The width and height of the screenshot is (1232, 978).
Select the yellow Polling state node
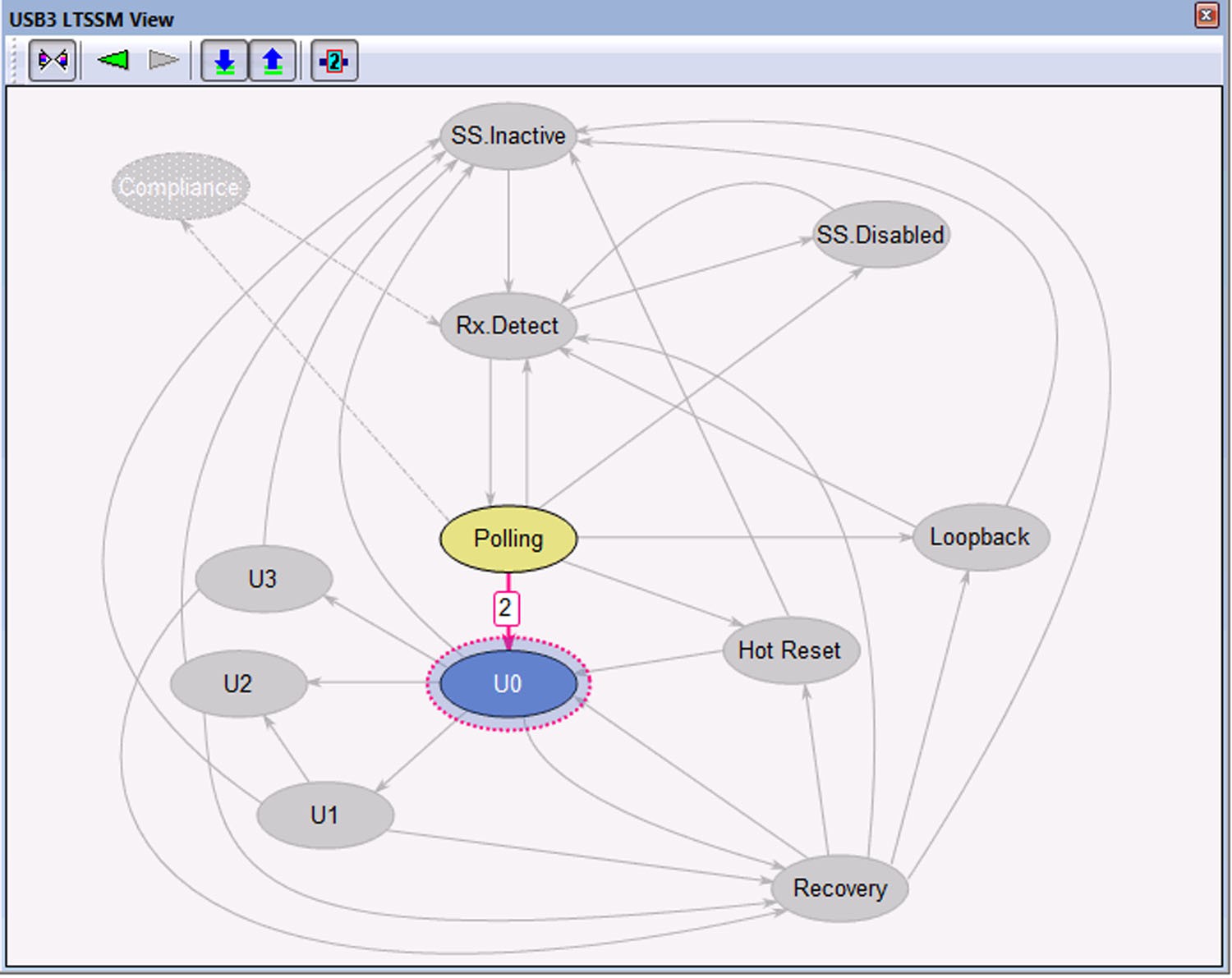coord(508,539)
